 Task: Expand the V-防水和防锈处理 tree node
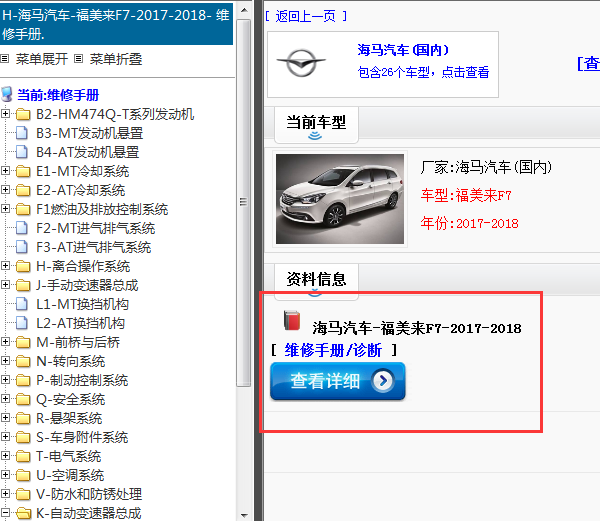pos(5,494)
